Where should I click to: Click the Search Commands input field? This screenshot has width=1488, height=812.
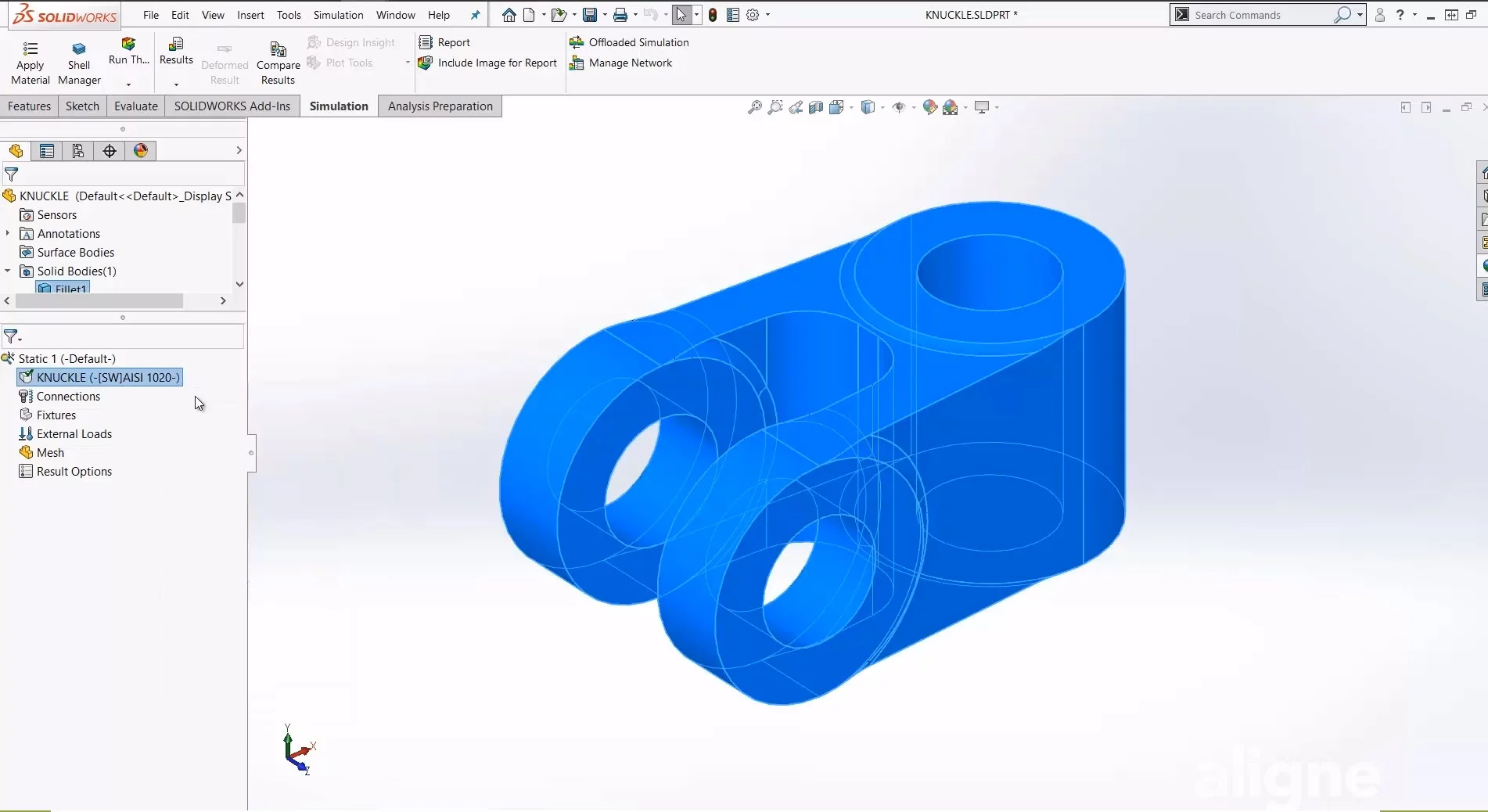click(x=1260, y=15)
